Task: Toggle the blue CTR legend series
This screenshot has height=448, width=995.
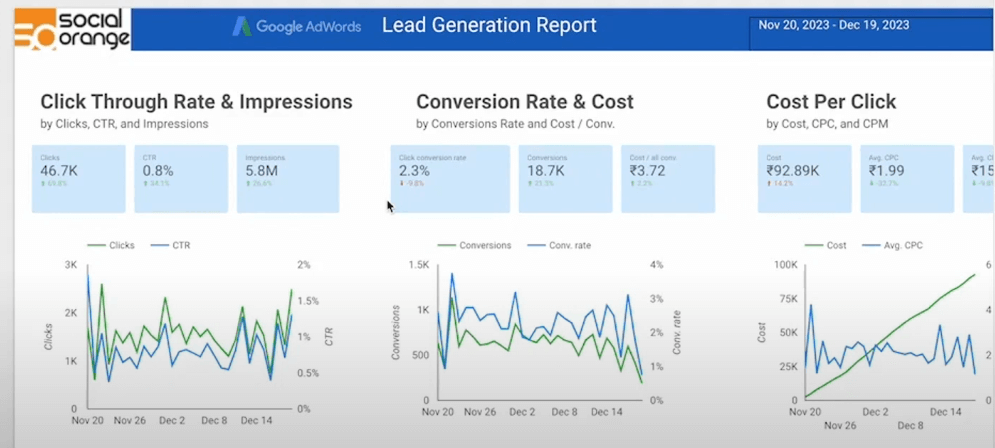Action: click(x=173, y=245)
